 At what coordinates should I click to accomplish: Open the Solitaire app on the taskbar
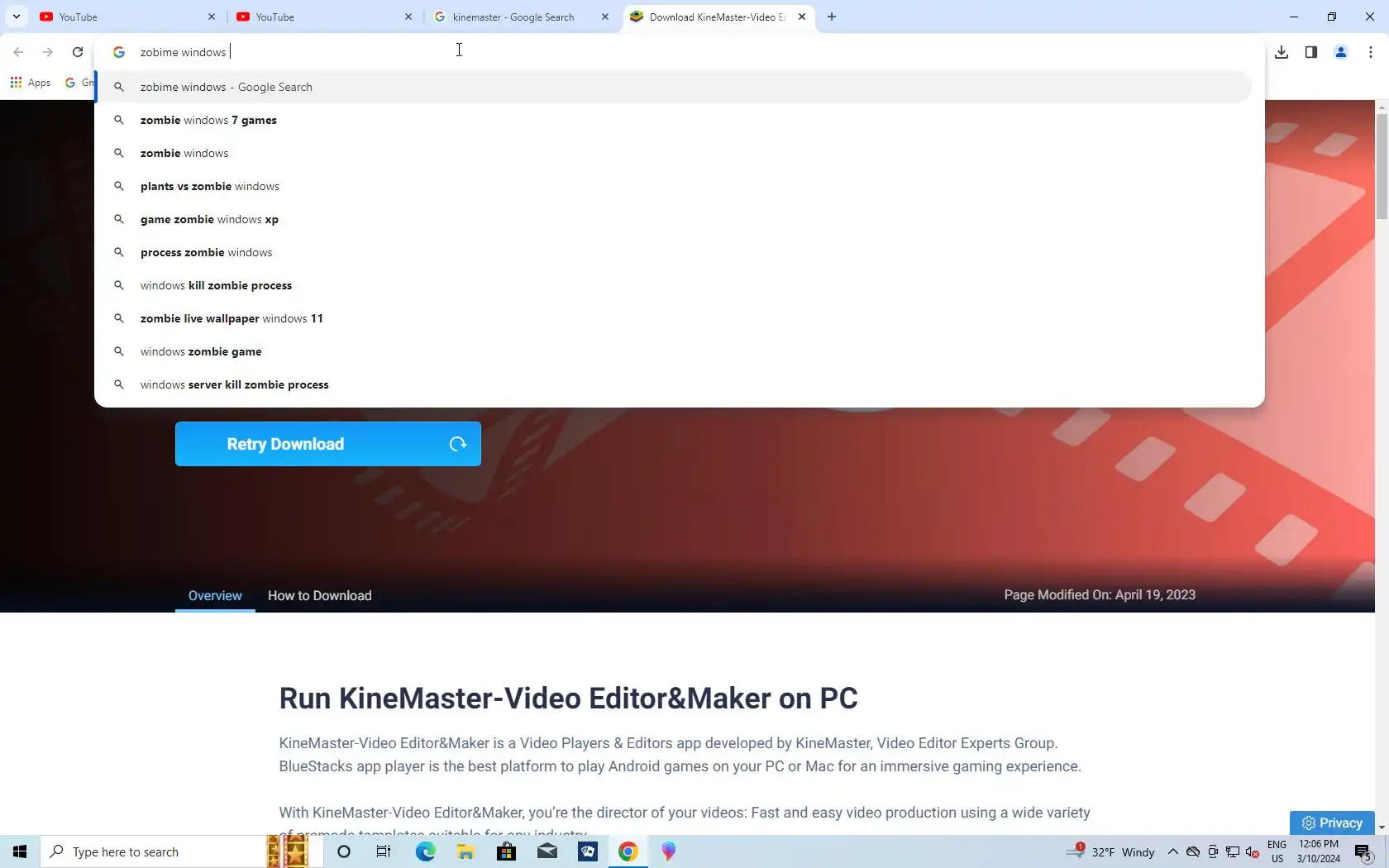588,851
